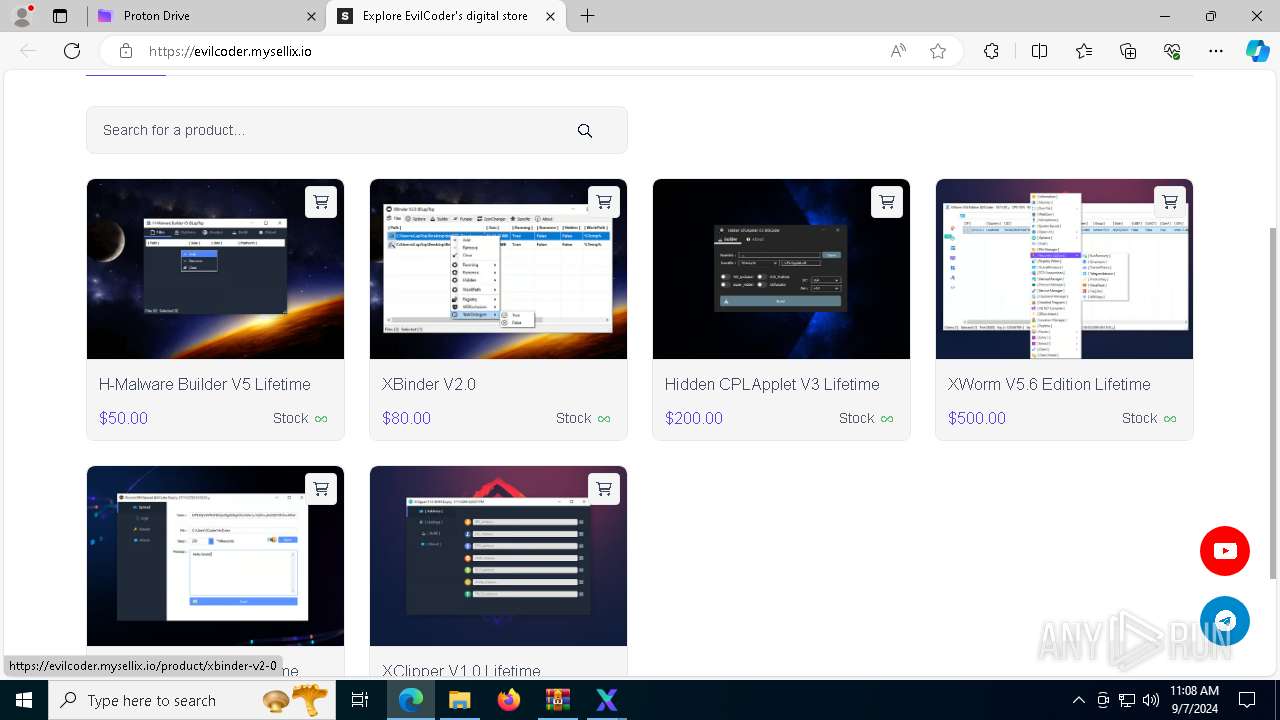
Task: Click the read aloud icon
Action: click(x=898, y=51)
